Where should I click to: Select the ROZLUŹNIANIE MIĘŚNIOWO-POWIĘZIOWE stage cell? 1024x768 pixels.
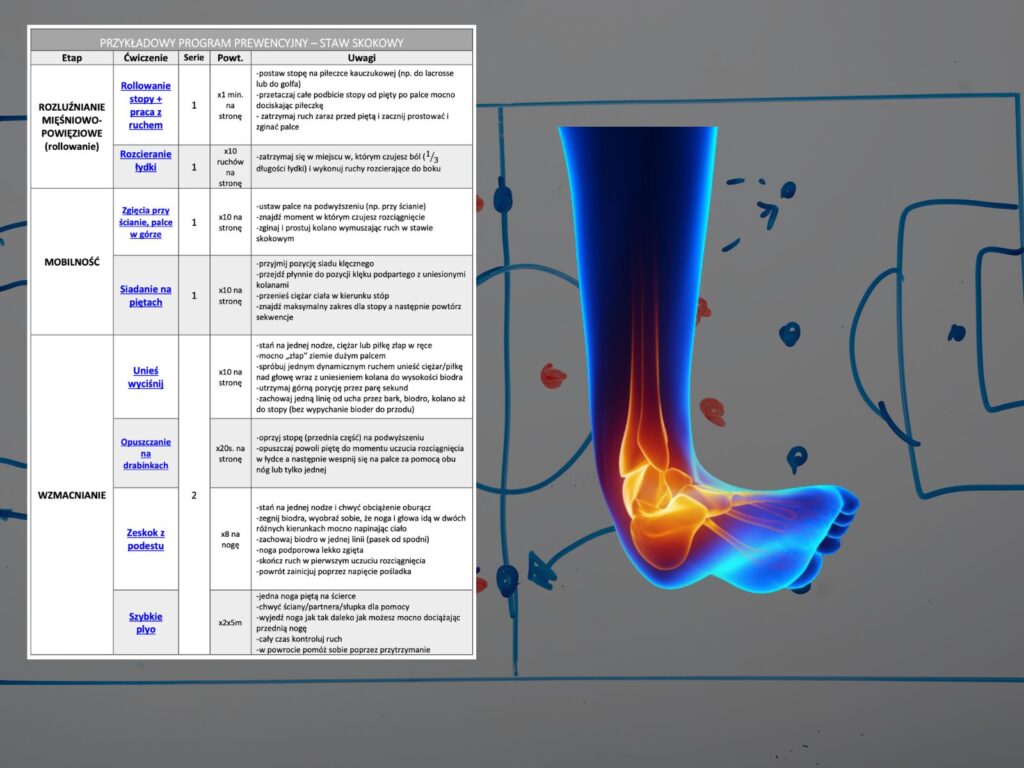(x=71, y=126)
